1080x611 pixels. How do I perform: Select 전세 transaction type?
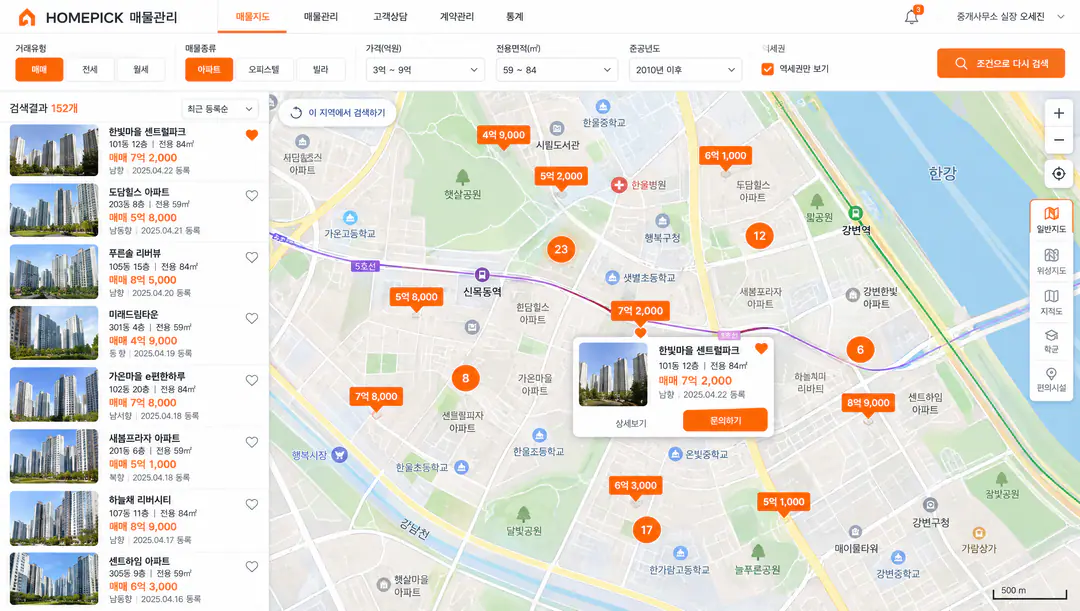[x=90, y=70]
